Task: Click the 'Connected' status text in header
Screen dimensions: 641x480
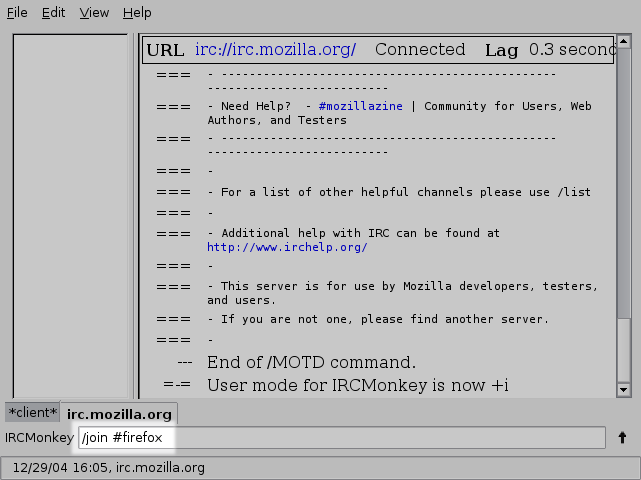Action: 420,50
